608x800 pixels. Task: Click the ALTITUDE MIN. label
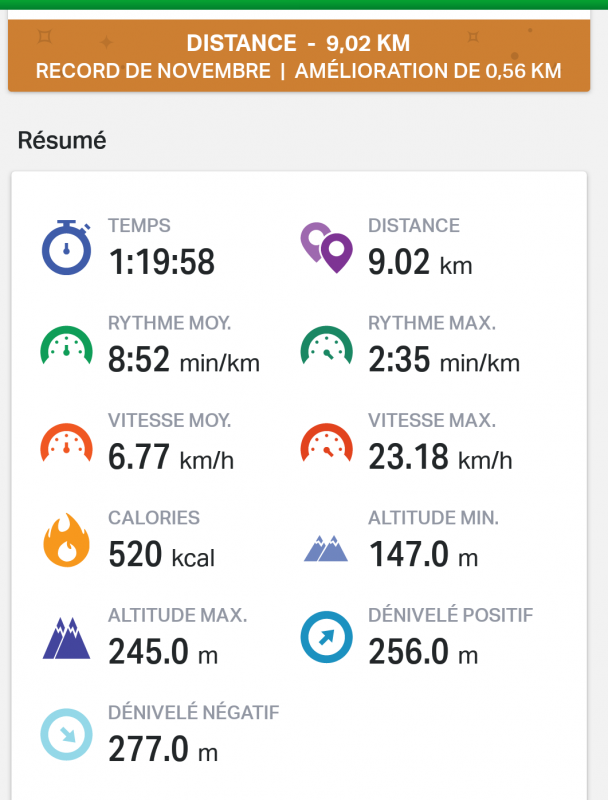pyautogui.click(x=434, y=518)
